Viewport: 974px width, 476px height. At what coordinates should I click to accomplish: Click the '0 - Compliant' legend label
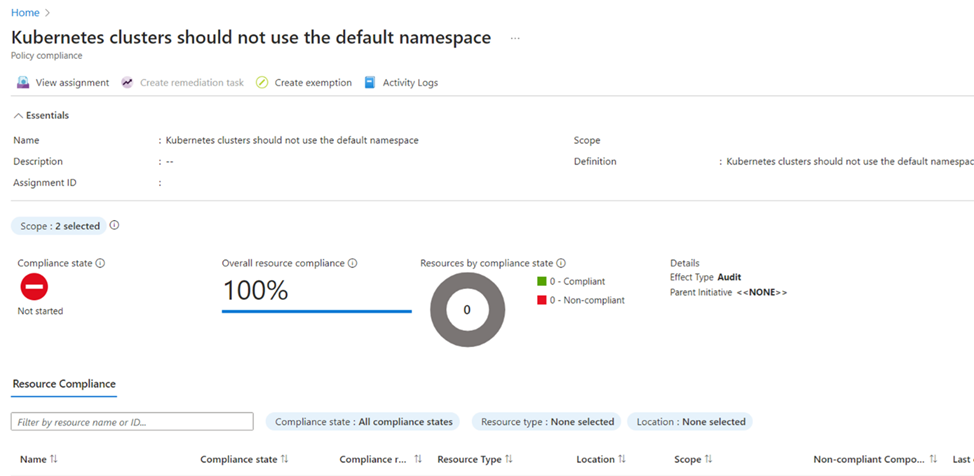coord(577,281)
